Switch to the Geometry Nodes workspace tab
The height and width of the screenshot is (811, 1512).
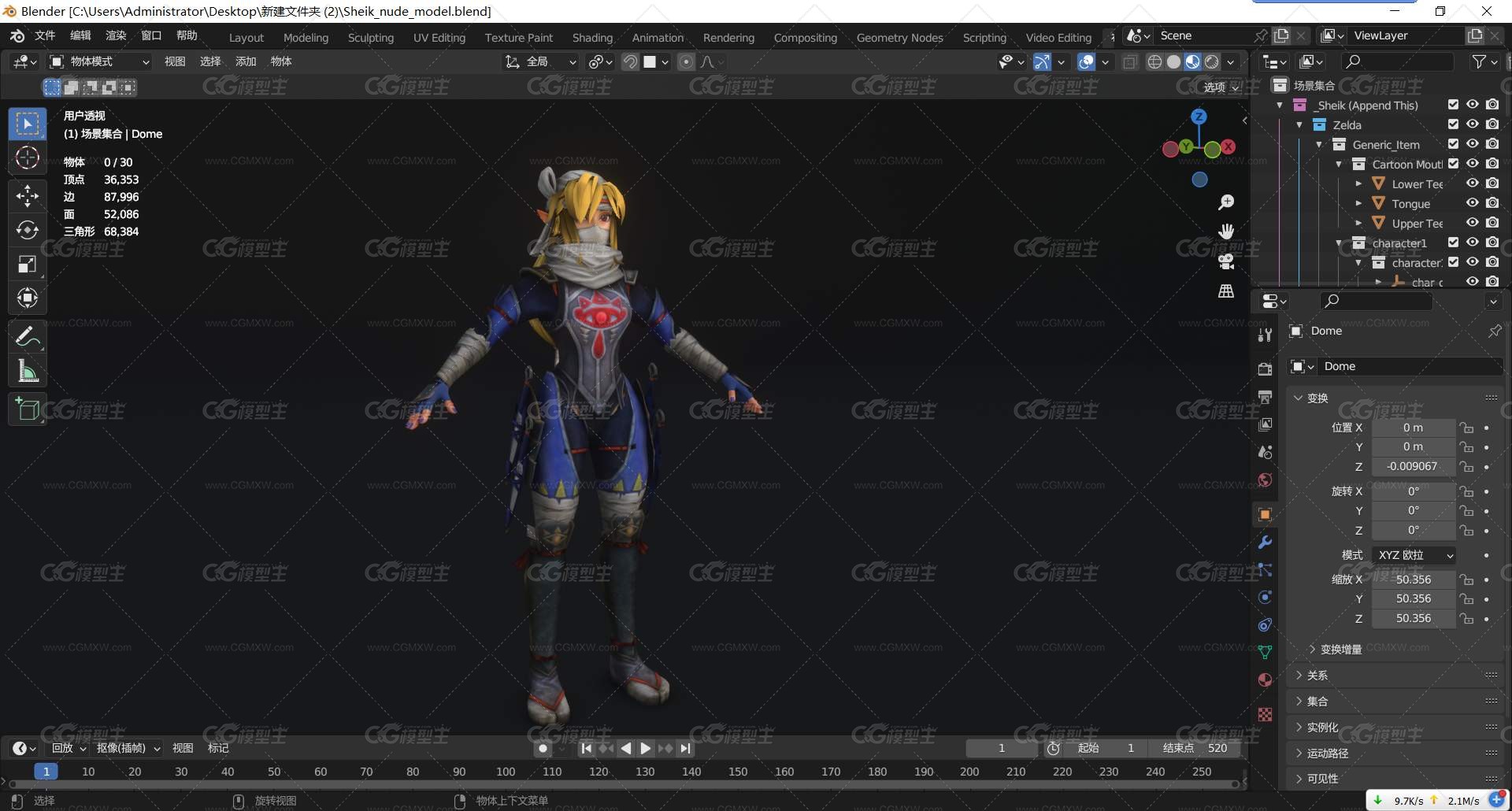tap(899, 38)
